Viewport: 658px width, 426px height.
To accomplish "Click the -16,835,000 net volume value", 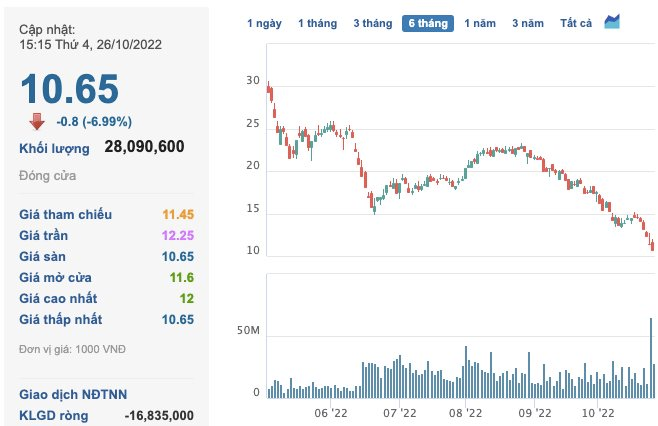I will [x=159, y=415].
